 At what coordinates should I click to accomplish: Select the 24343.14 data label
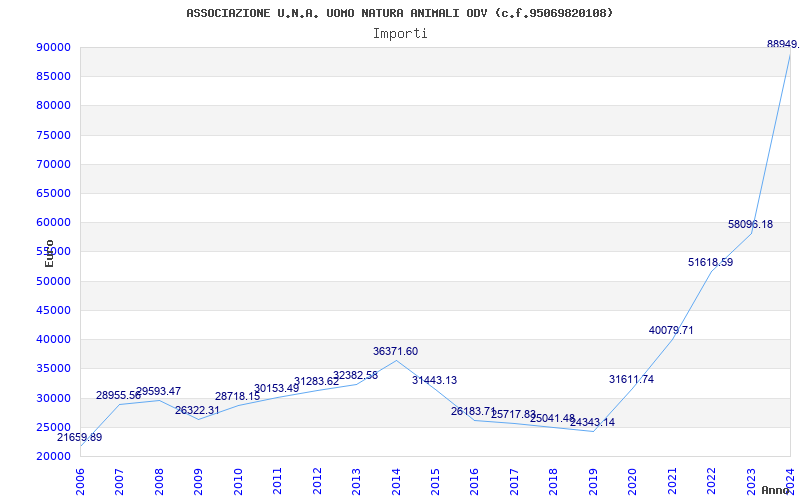592,422
